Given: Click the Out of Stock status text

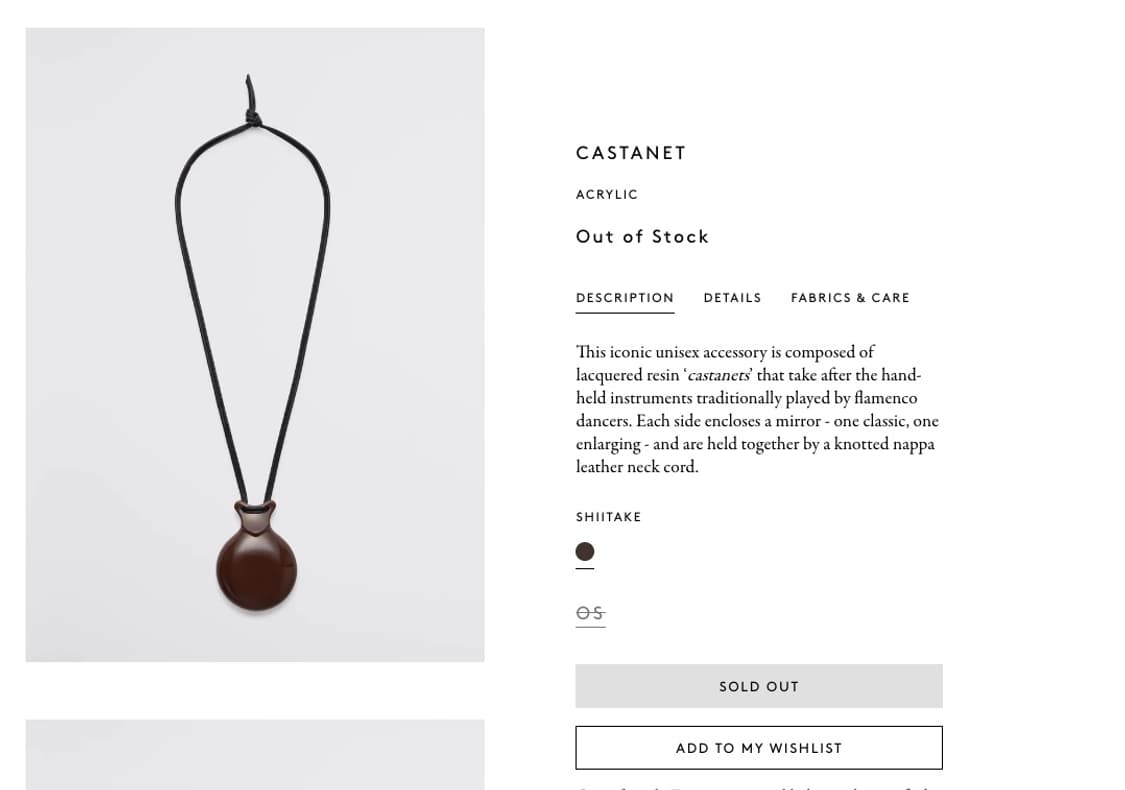Looking at the screenshot, I should click(642, 237).
